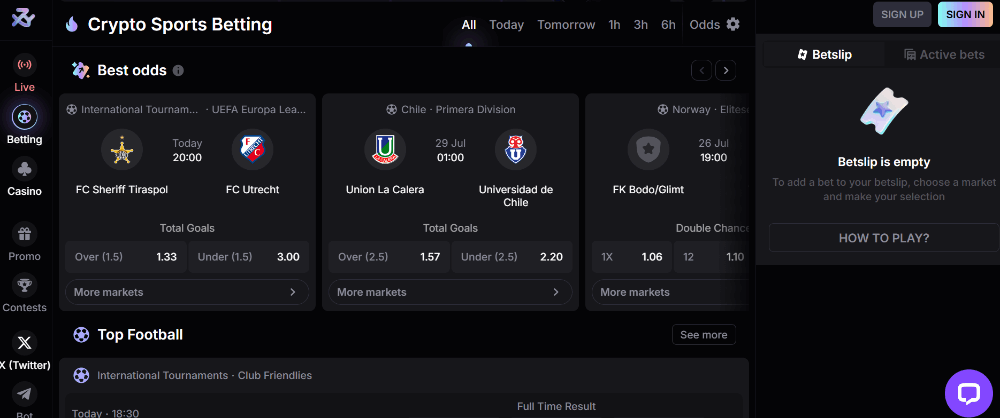Show next Best odds cards arrow
Viewport: 1000px width, 418px height.
click(x=726, y=70)
